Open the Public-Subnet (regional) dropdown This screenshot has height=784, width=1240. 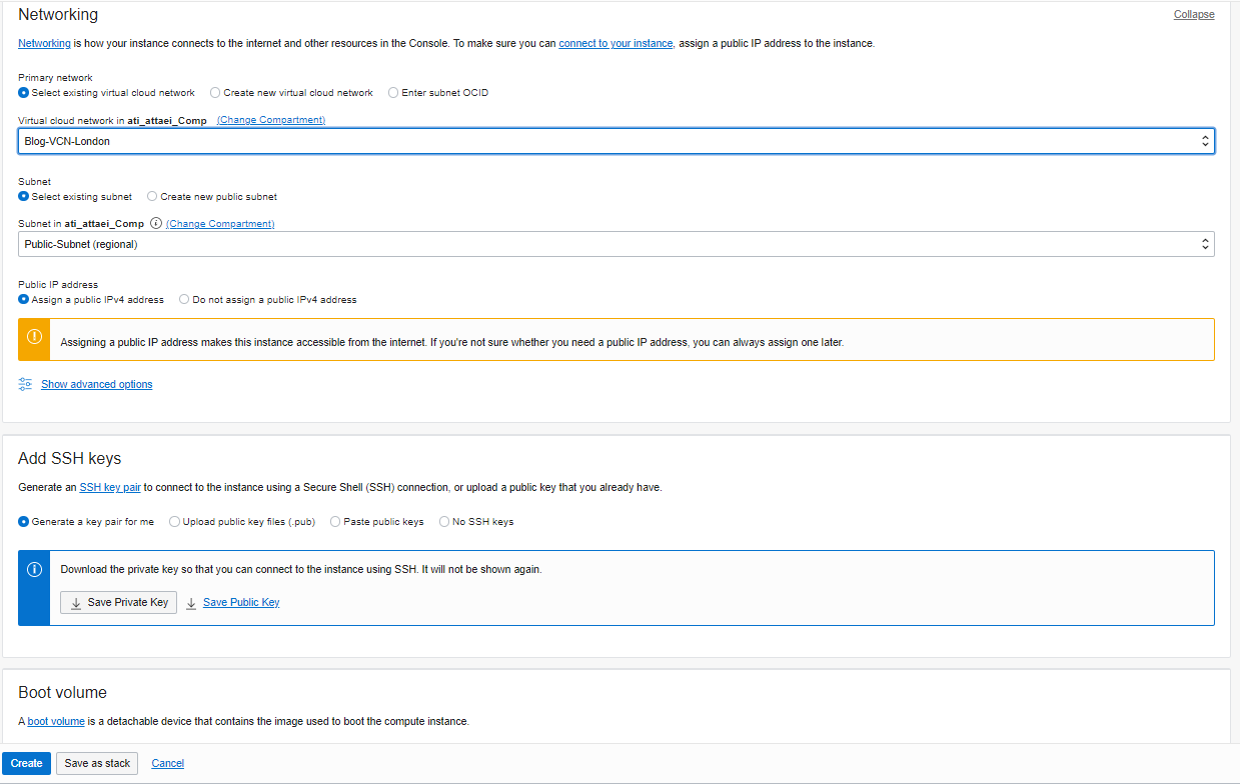616,244
